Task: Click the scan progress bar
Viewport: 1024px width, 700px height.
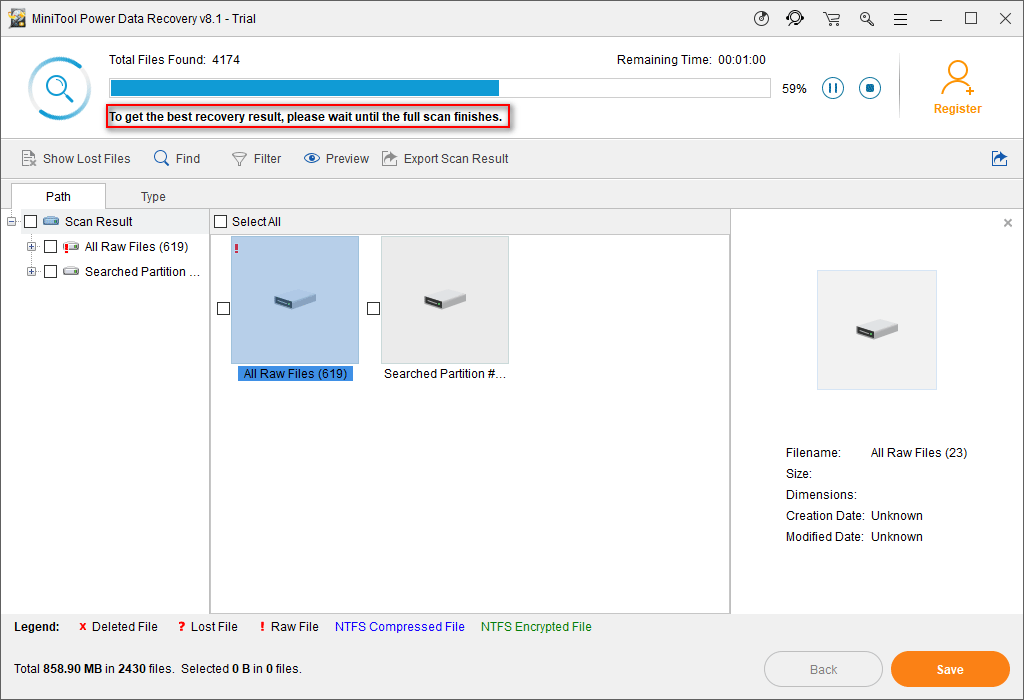Action: (440, 88)
